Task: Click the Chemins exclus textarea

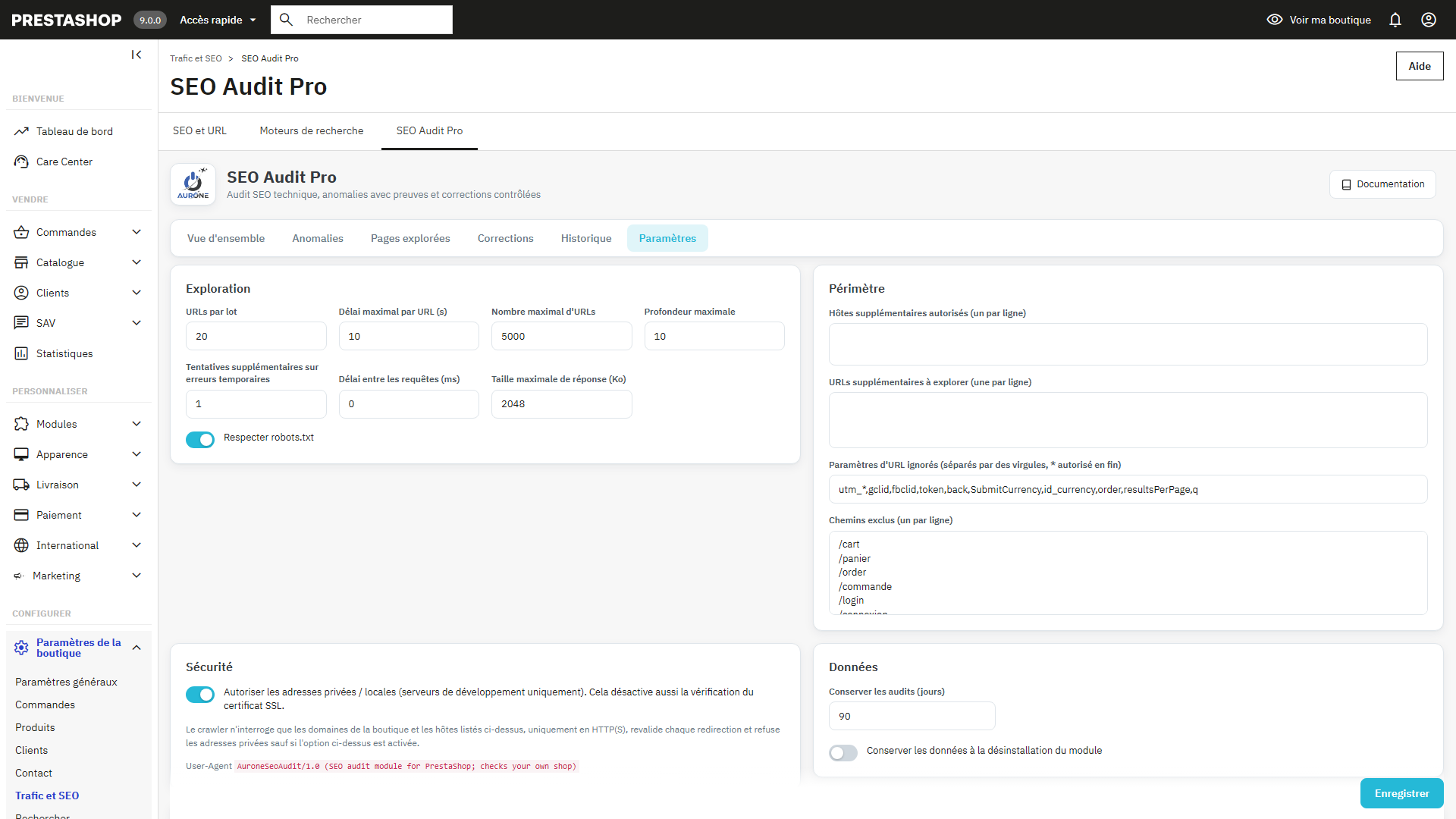Action: click(1128, 573)
